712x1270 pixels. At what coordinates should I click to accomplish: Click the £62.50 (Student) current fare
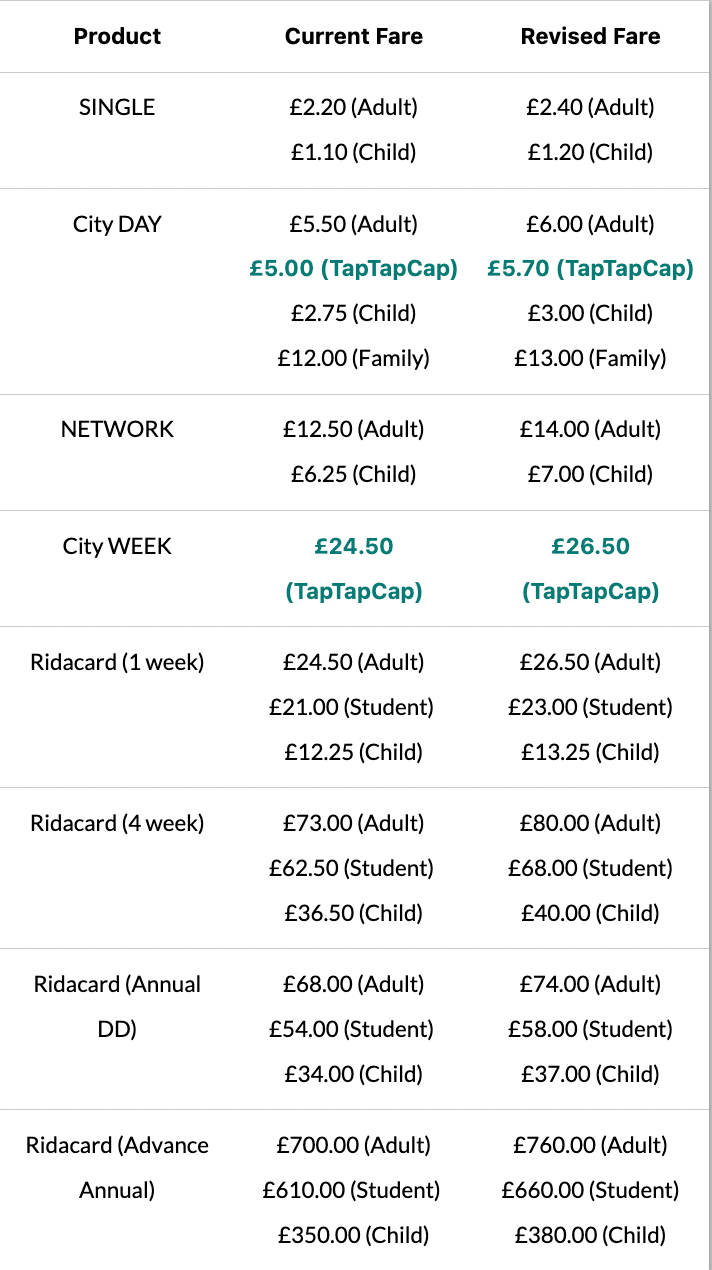tap(351, 868)
